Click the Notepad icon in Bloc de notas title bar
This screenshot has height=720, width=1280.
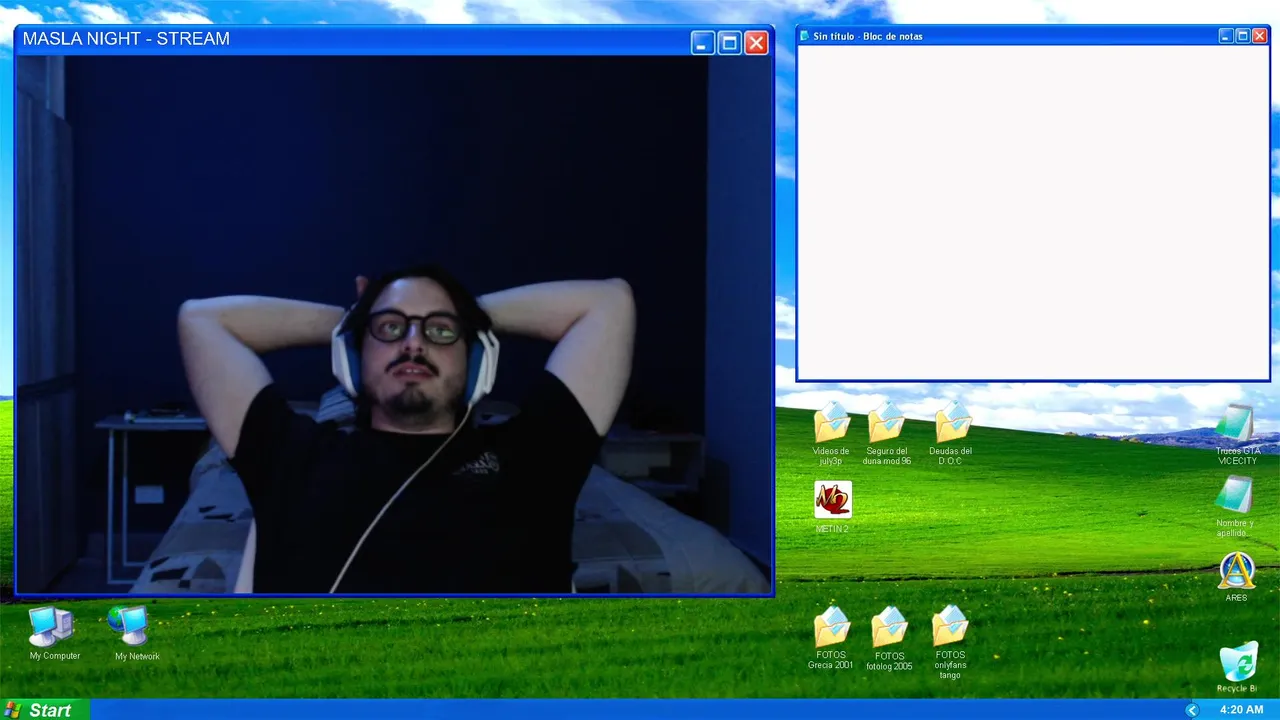coord(805,36)
